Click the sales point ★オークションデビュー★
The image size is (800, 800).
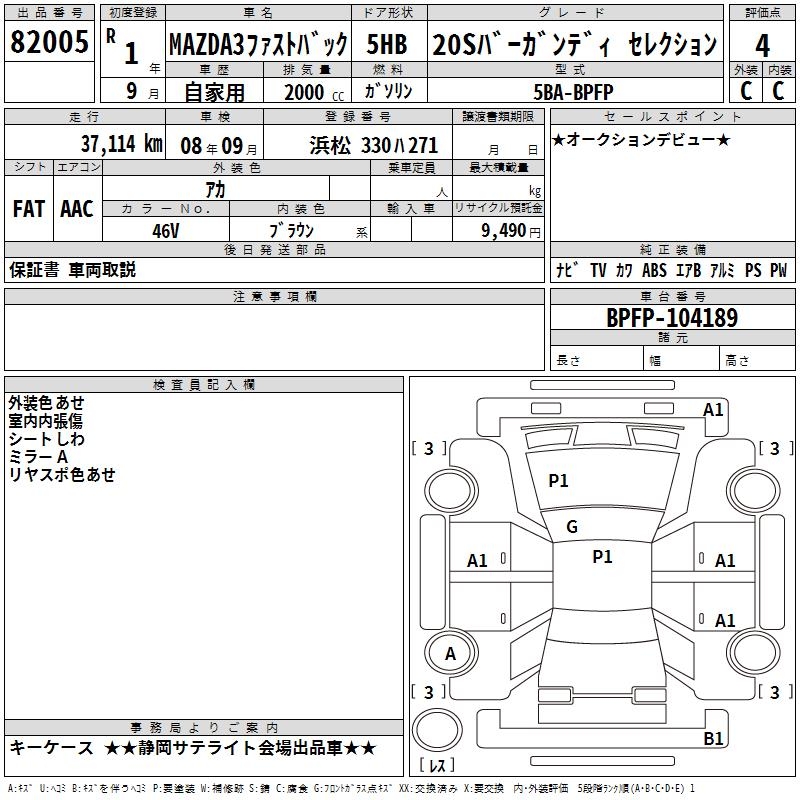coord(641,139)
